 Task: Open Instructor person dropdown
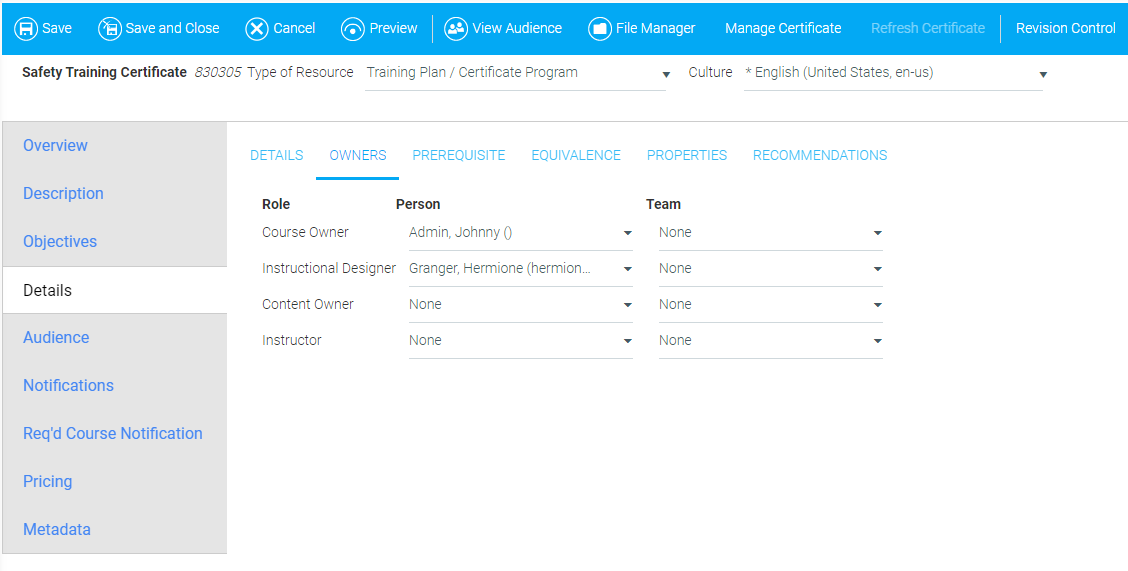point(627,341)
